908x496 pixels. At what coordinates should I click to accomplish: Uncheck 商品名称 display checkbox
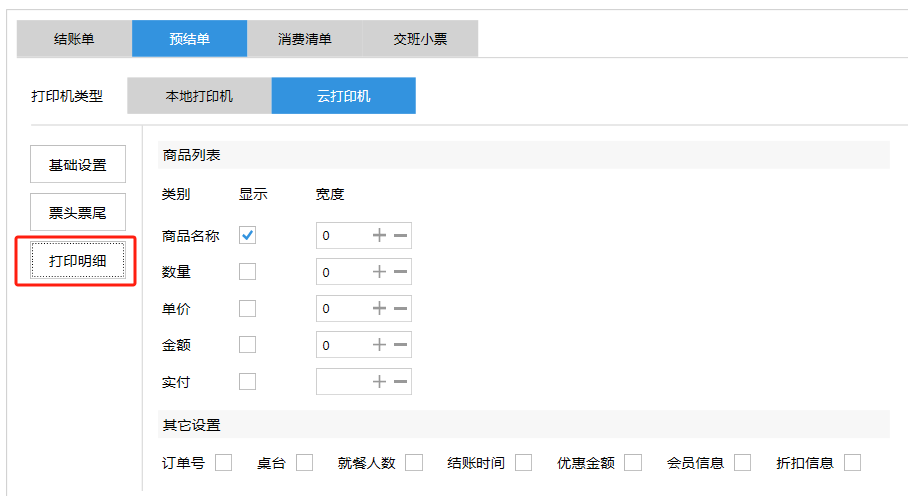tap(247, 235)
